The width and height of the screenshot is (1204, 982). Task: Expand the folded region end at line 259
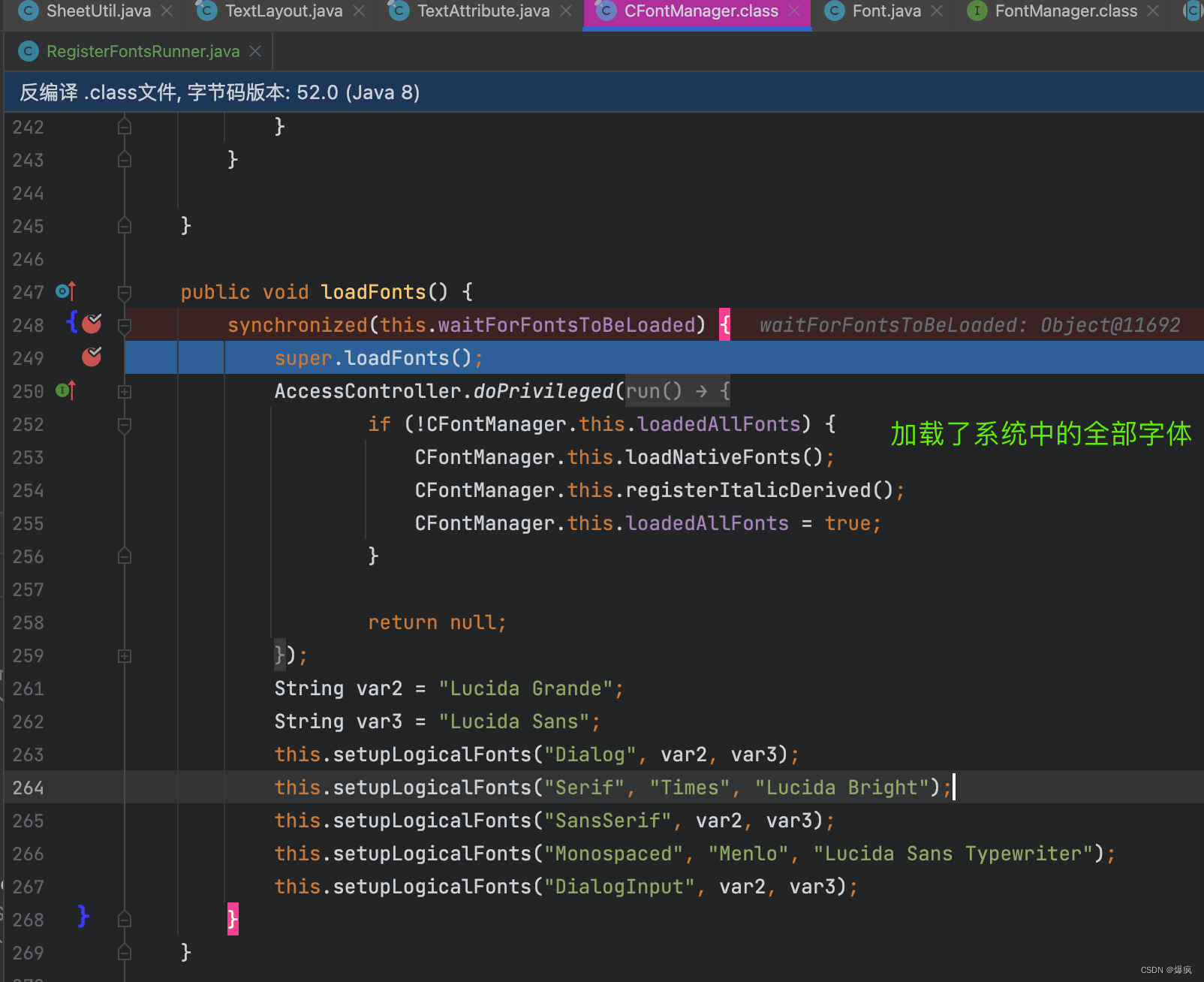click(x=125, y=655)
